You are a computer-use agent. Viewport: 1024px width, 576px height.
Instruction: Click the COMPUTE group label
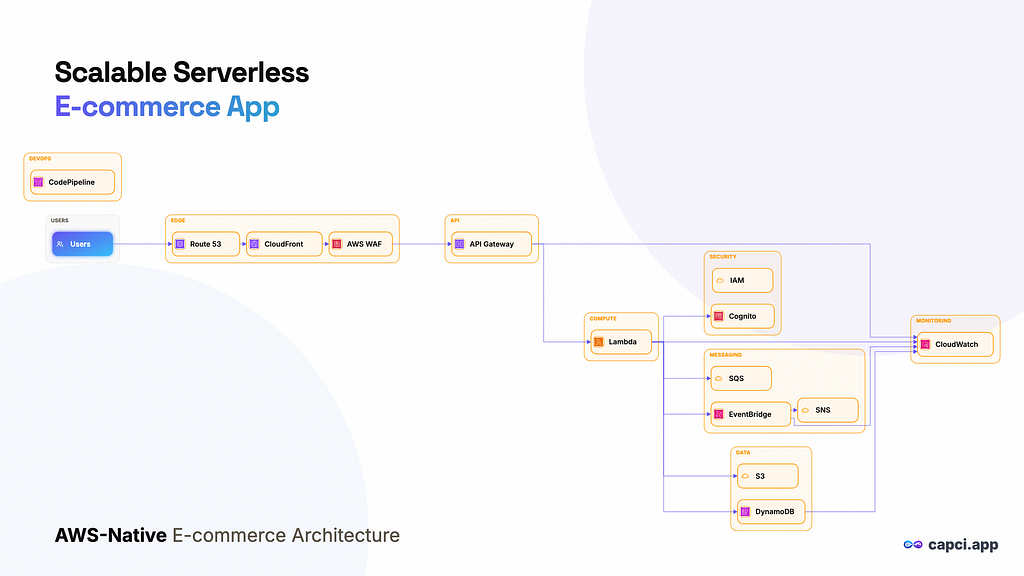[603, 319]
